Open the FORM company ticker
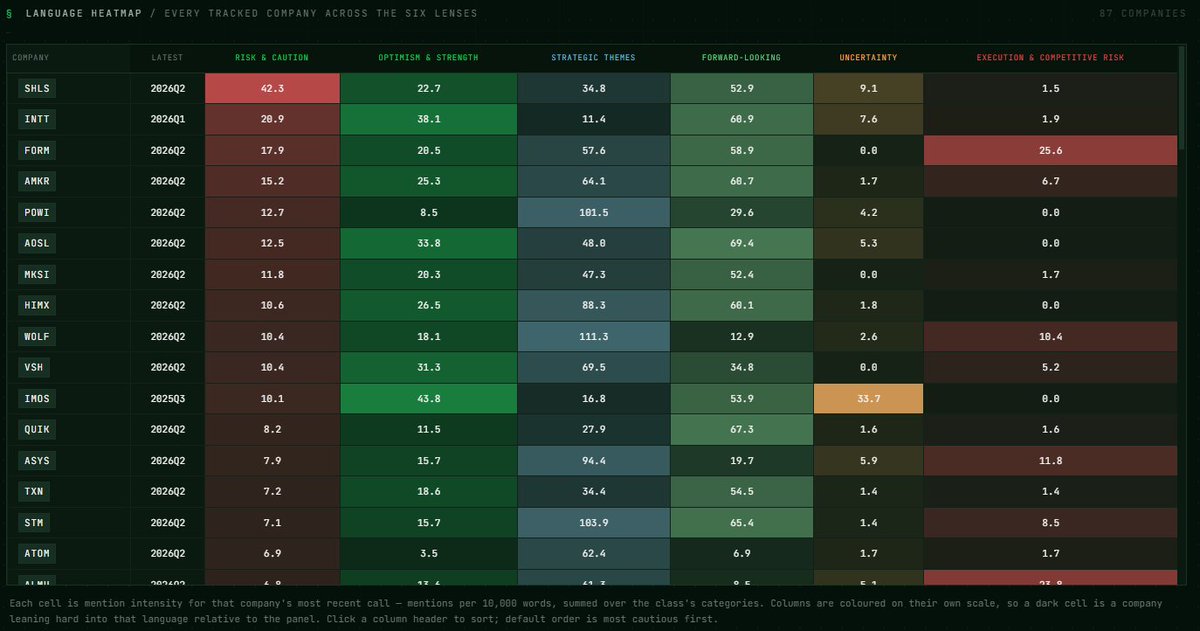Screen dimensions: 1200x631 (38, 151)
